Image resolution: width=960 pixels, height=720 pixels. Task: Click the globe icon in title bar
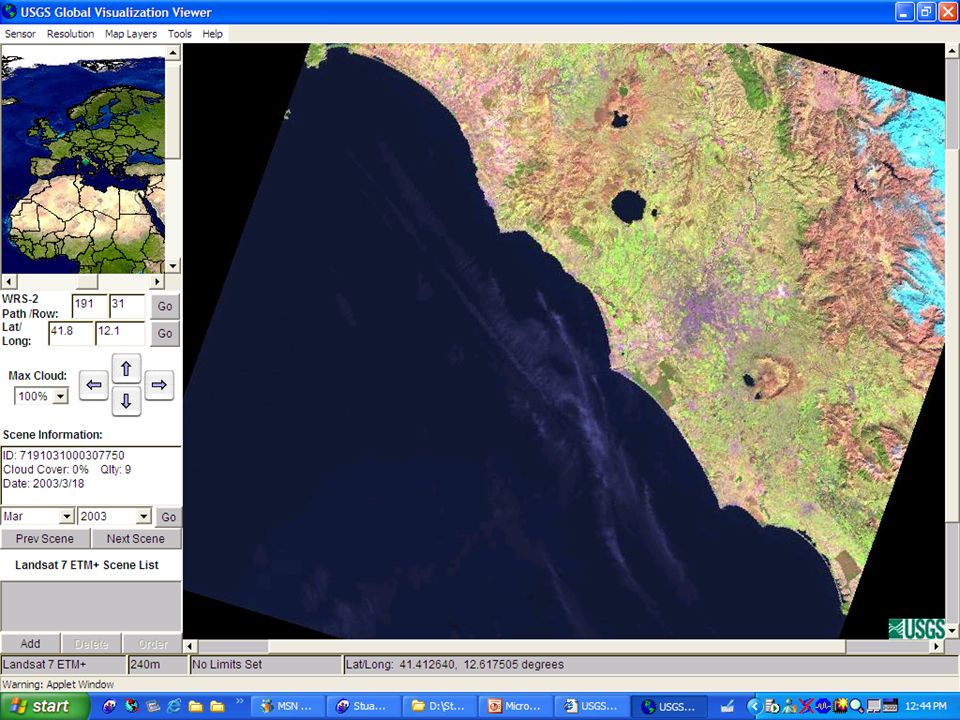tap(10, 12)
